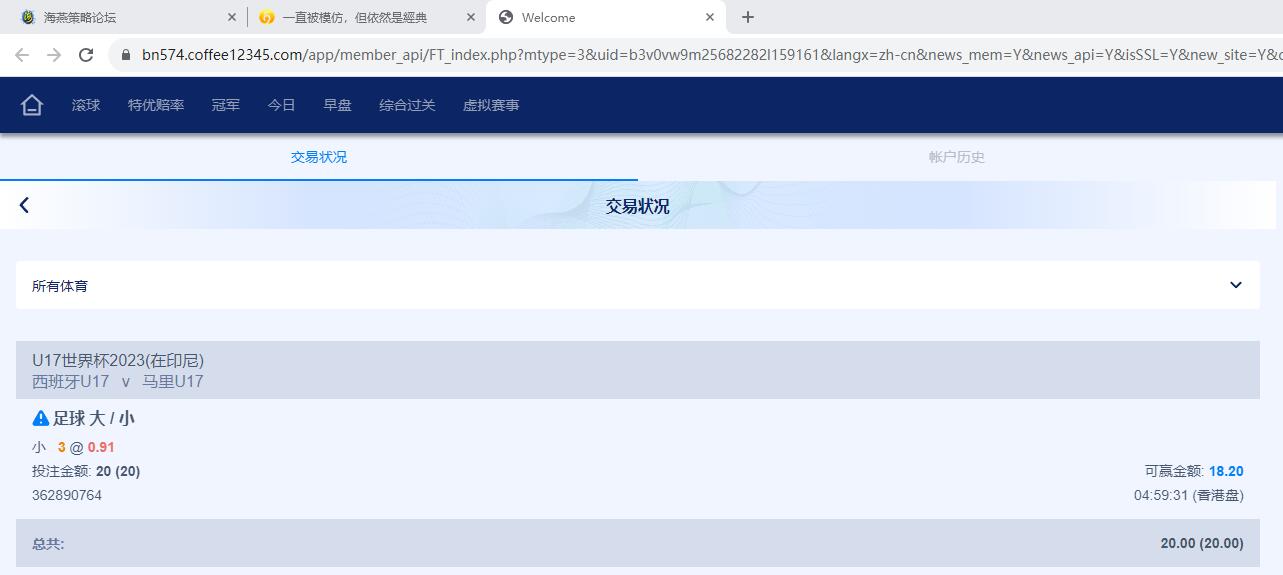Reload the current page

coord(86,55)
